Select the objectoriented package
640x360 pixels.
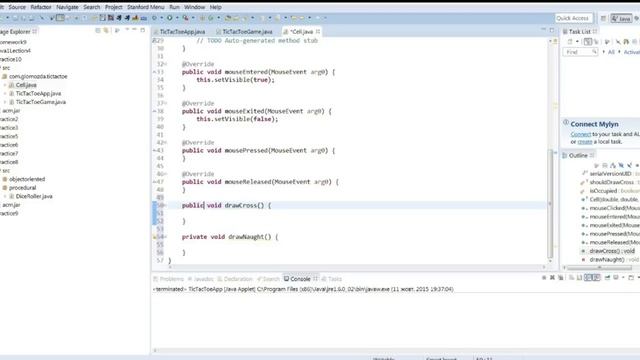(27, 179)
